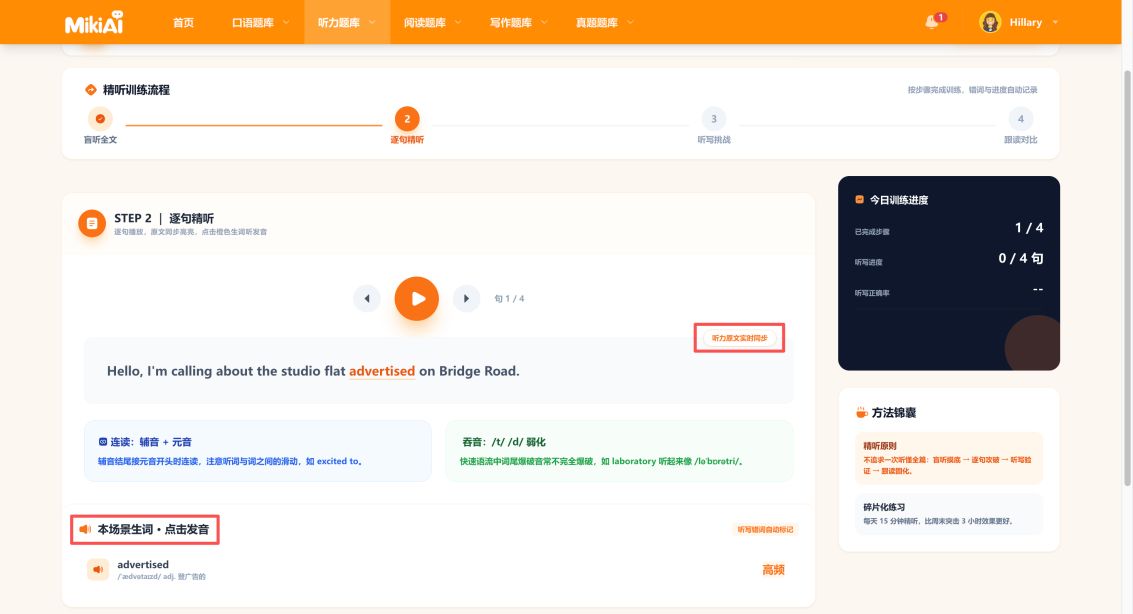Expand the 口语题库 dropdown
This screenshot has height=614, width=1133.
tap(260, 22)
